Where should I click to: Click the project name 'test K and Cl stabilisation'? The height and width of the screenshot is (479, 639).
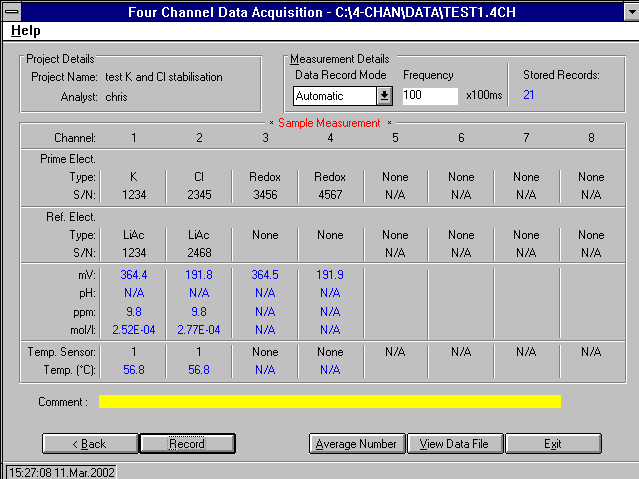pos(164,77)
